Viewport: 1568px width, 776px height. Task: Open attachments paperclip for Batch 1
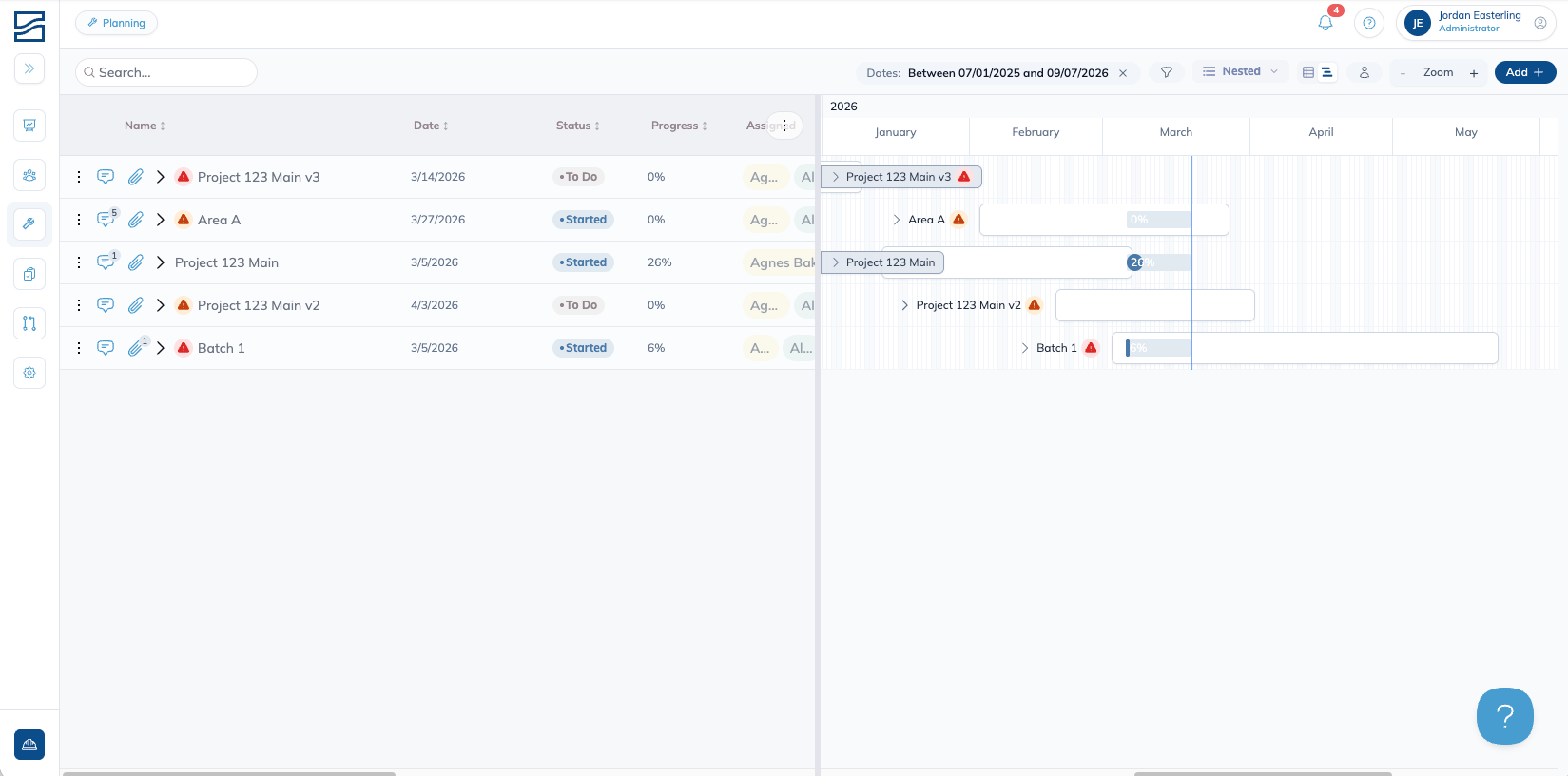136,348
